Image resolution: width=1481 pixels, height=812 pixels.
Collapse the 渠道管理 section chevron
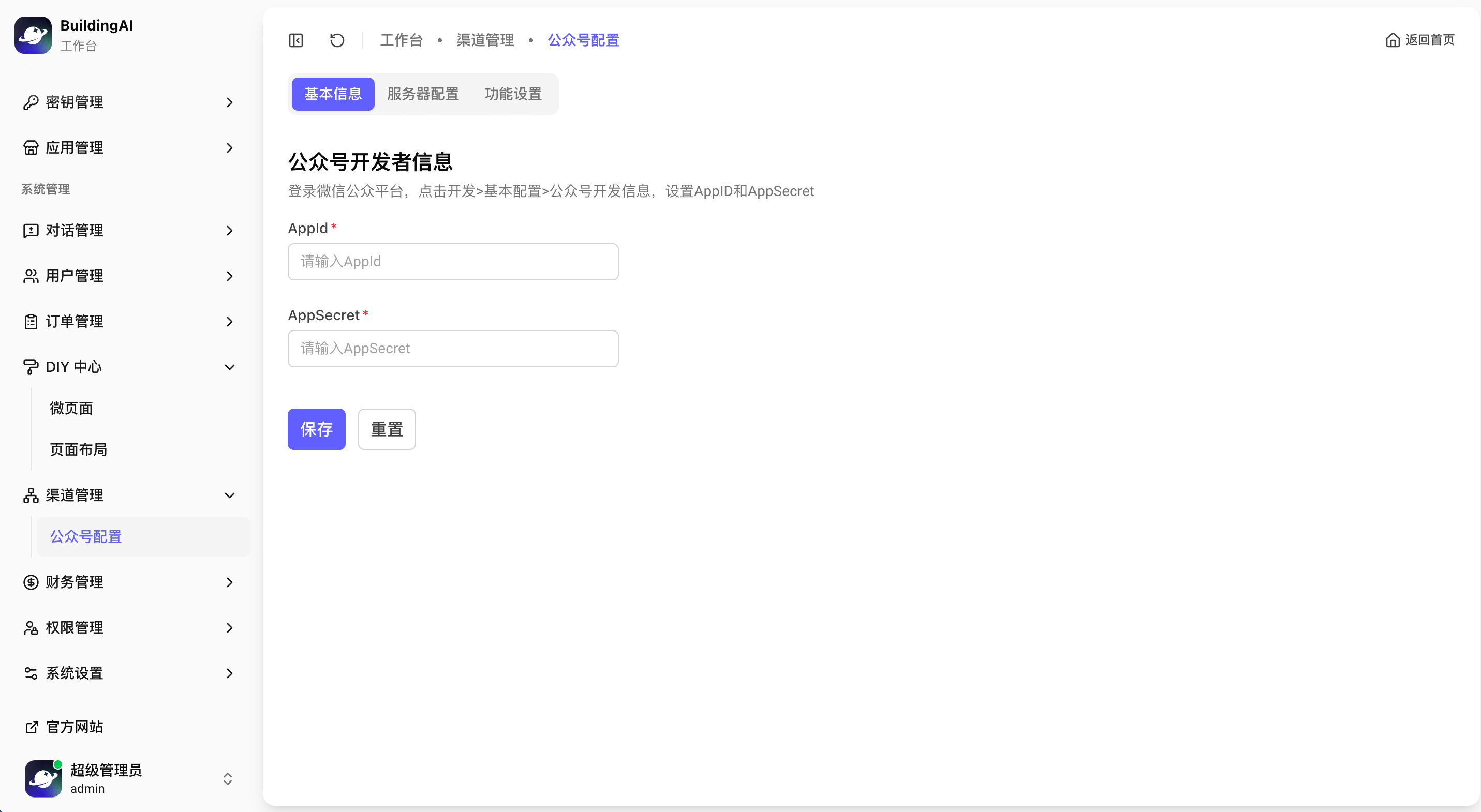point(229,495)
